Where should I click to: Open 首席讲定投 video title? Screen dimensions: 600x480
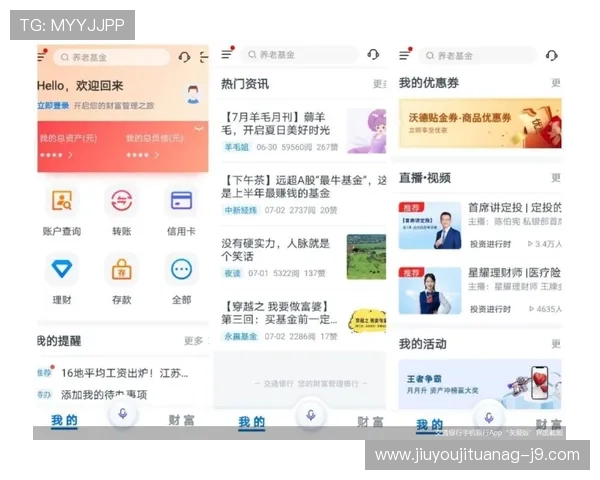515,208
